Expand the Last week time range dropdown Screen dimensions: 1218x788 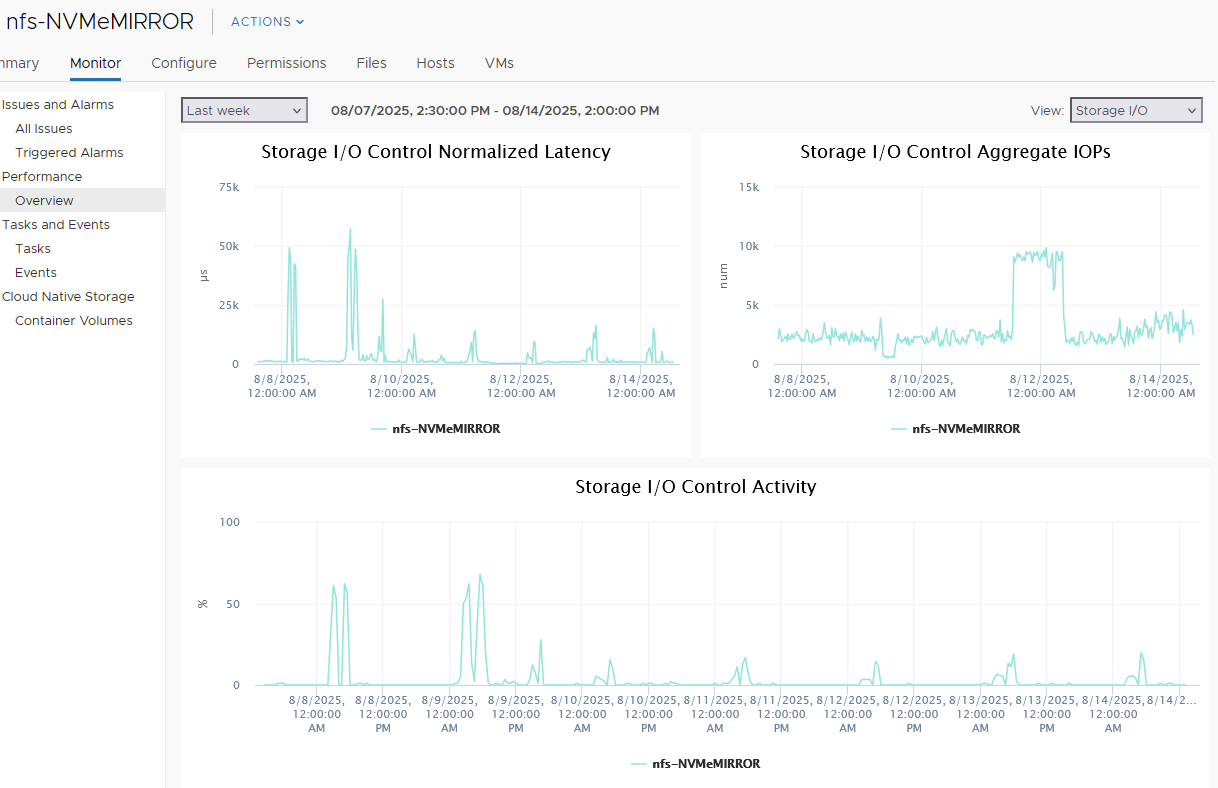coord(244,110)
